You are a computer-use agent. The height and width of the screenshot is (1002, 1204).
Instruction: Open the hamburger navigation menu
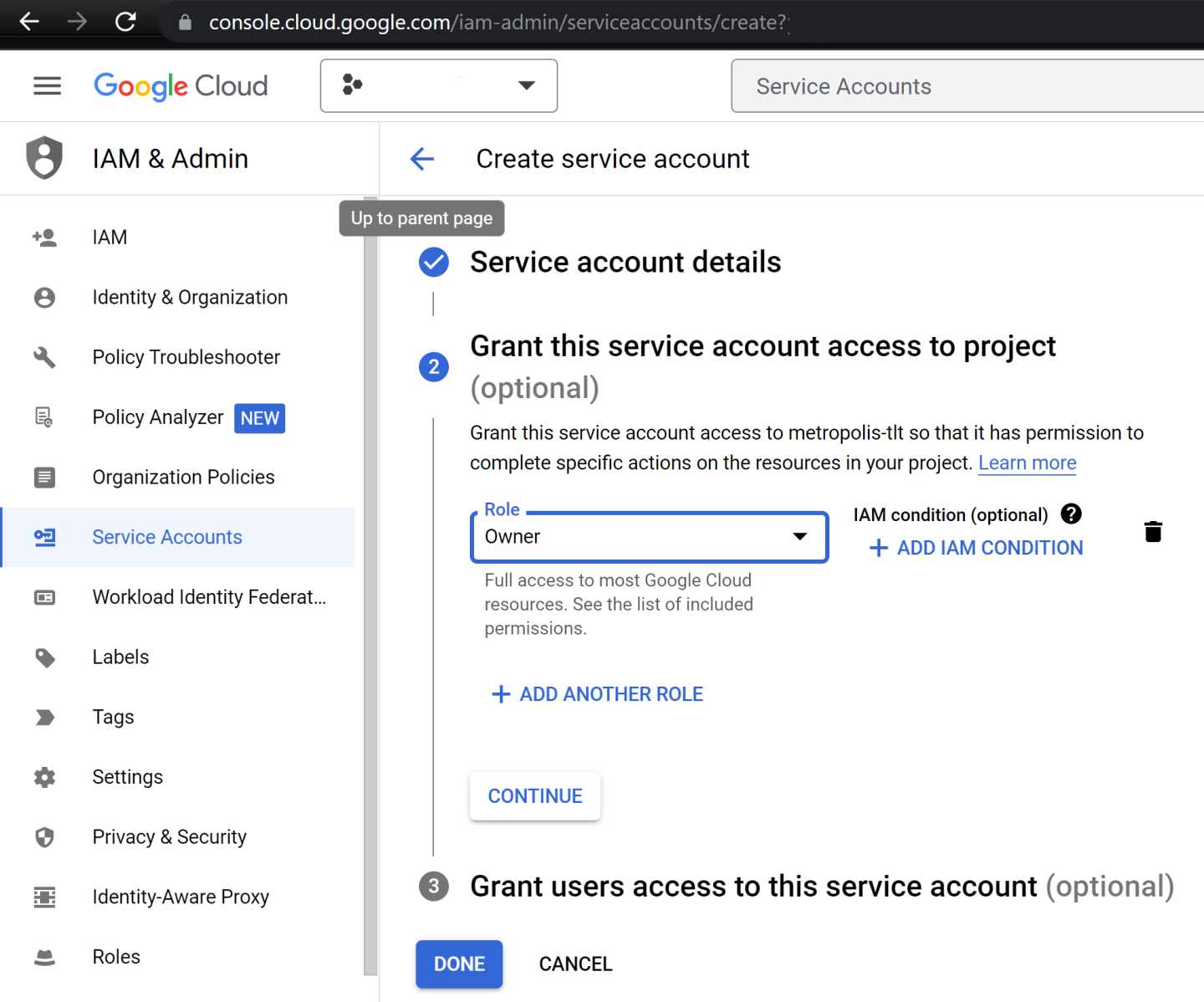pos(47,85)
